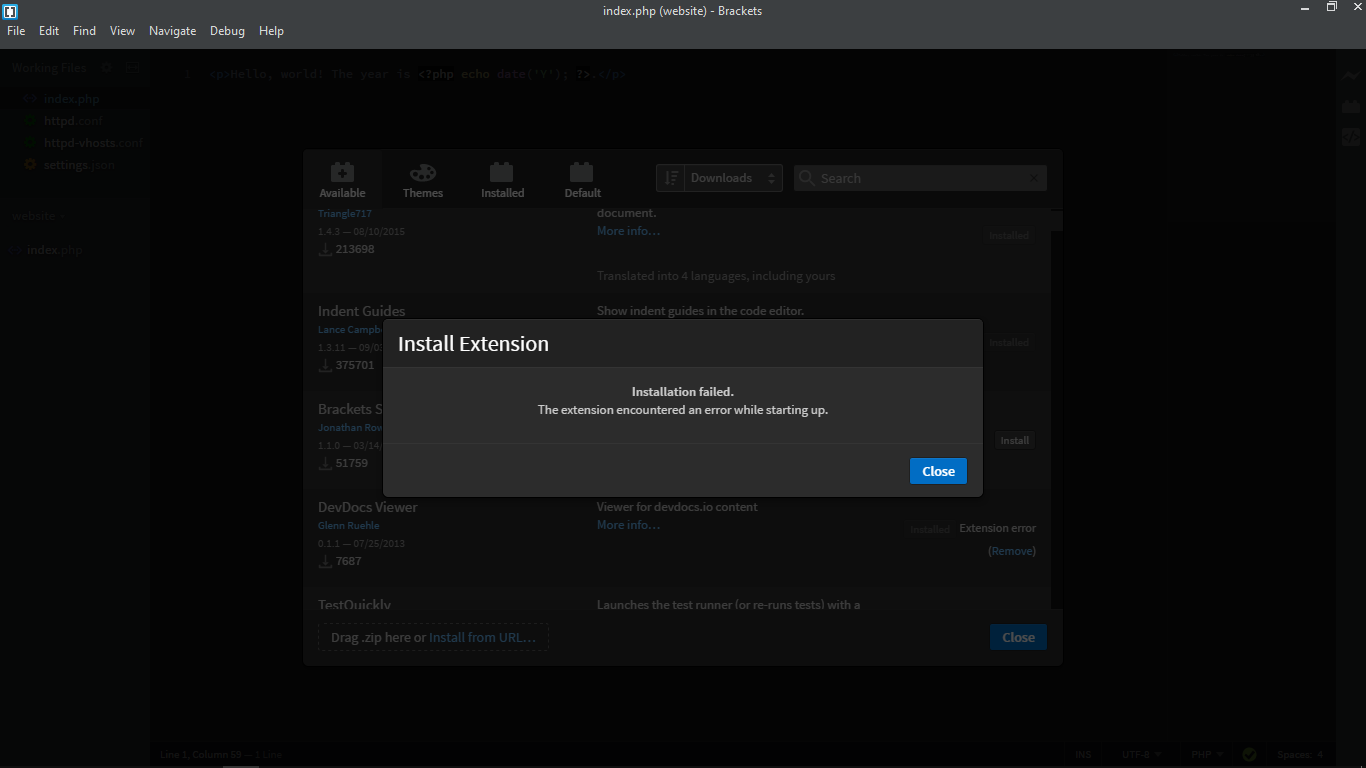Click the download icon beside 375701
The width and height of the screenshot is (1366, 768).
point(325,365)
